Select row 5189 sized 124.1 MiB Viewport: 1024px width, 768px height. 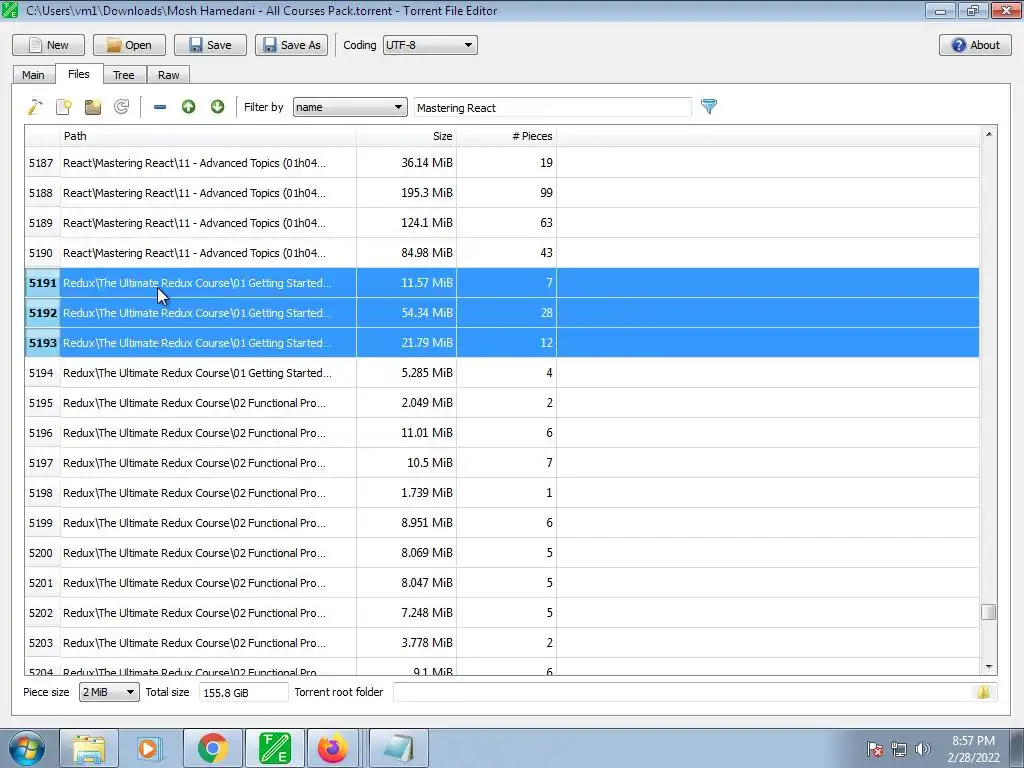502,223
